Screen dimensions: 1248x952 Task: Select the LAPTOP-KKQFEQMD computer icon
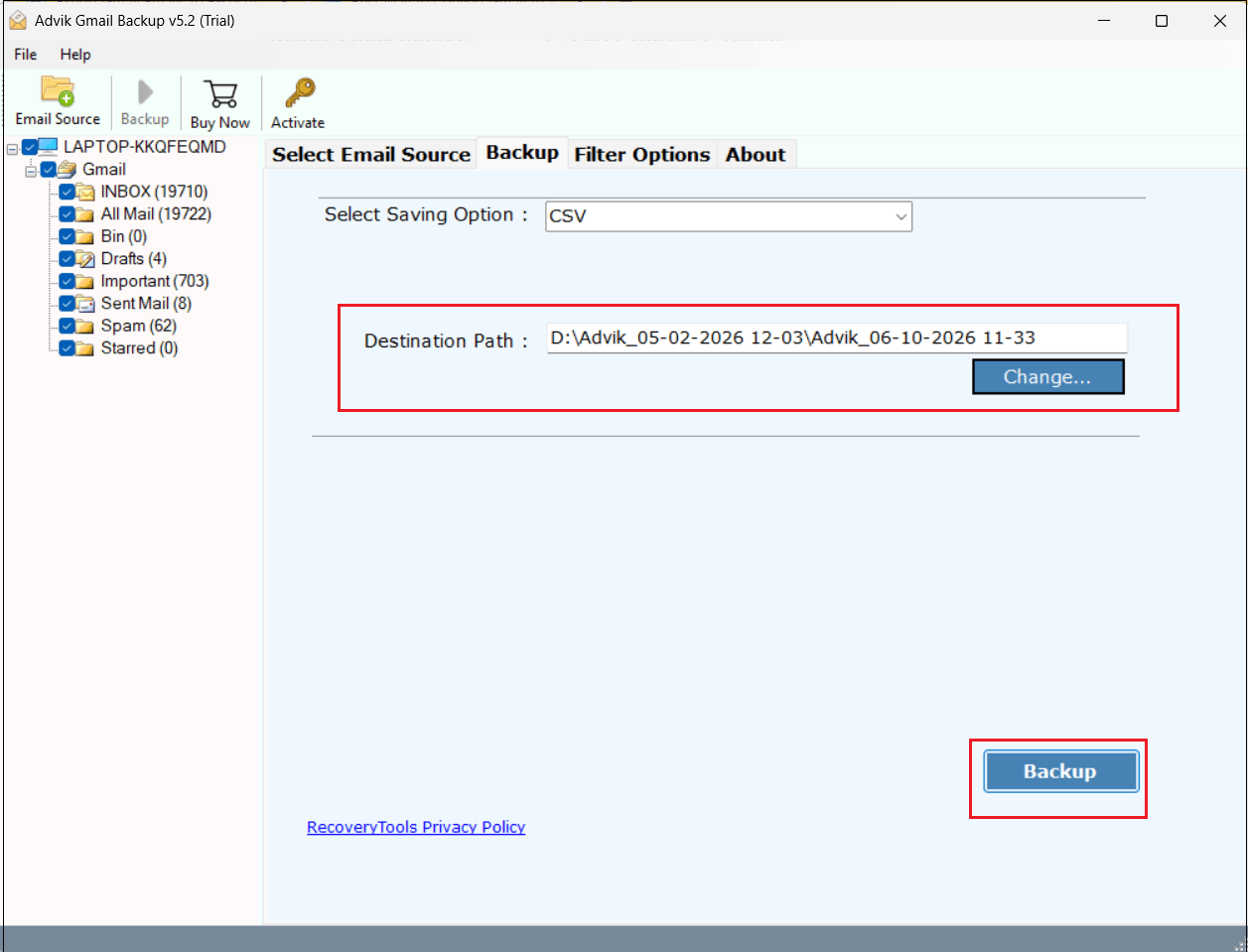pyautogui.click(x=49, y=147)
